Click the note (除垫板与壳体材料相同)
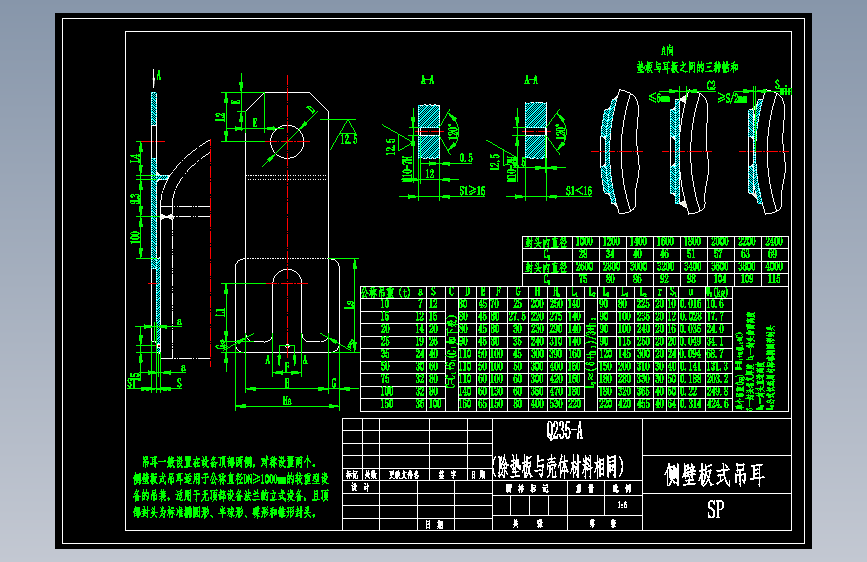 tap(558, 467)
